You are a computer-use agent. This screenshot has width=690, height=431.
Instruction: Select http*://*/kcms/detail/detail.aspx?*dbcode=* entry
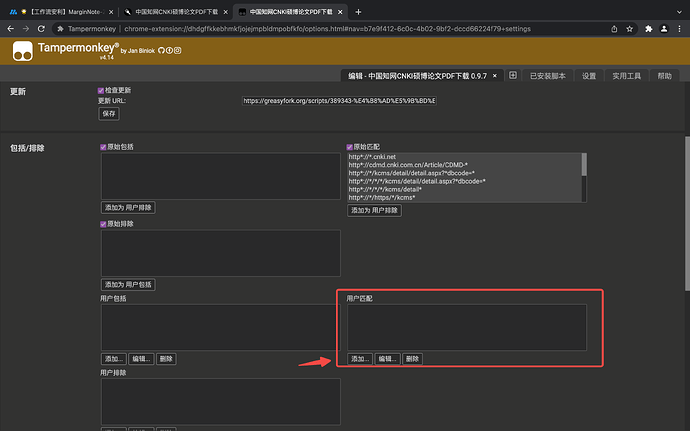click(412, 173)
